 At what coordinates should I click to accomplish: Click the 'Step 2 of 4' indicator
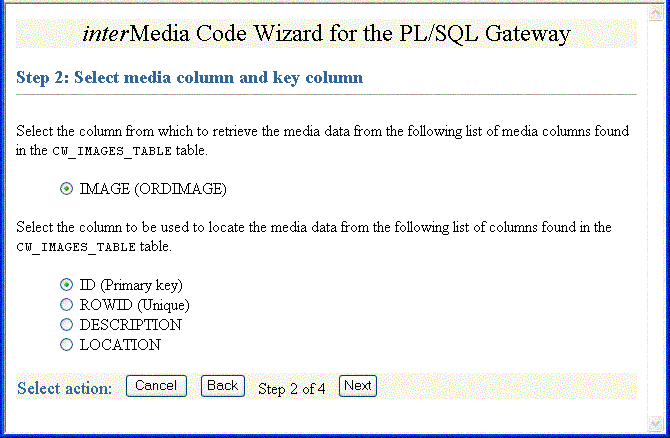click(292, 388)
